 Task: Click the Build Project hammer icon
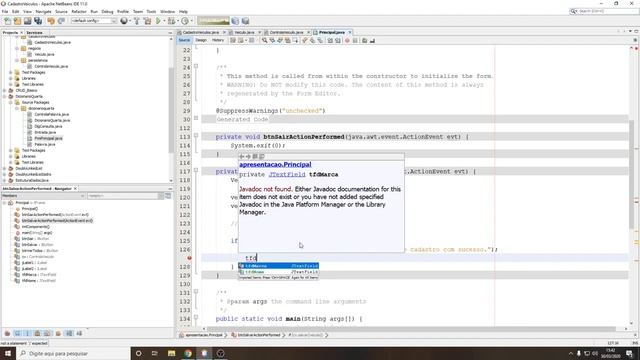tap(137, 21)
